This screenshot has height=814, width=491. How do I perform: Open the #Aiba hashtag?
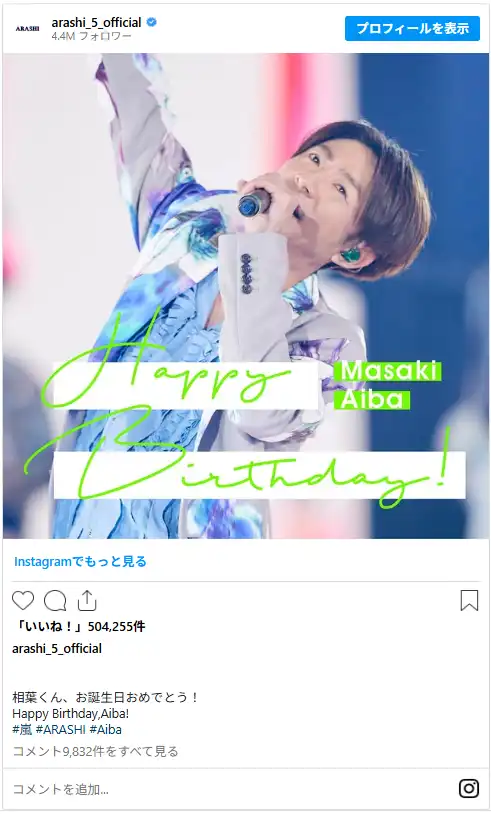pyautogui.click(x=105, y=729)
